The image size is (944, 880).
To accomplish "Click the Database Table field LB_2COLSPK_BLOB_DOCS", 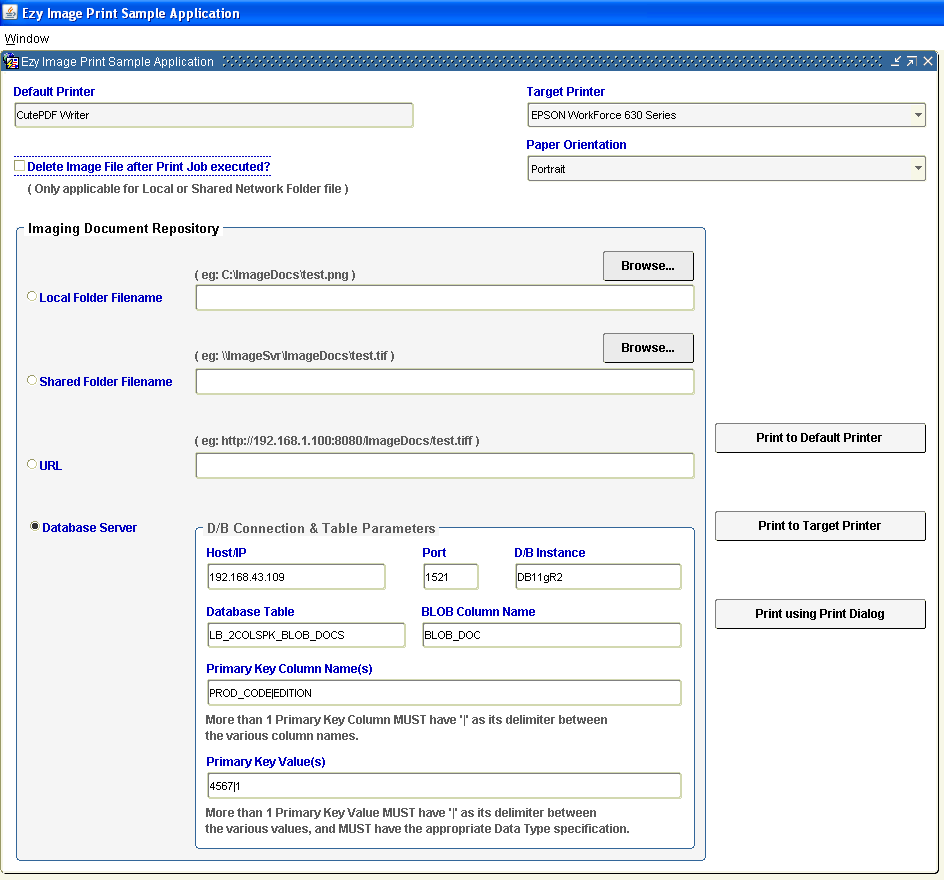I will [x=306, y=635].
